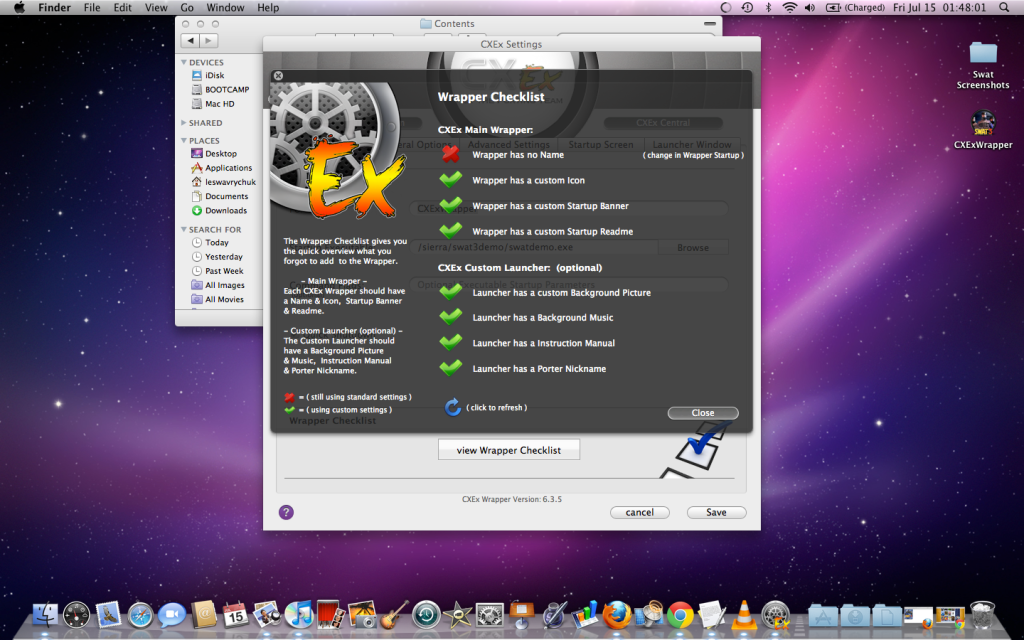1024x640 pixels.
Task: Open the Edit menu
Action: click(x=122, y=8)
